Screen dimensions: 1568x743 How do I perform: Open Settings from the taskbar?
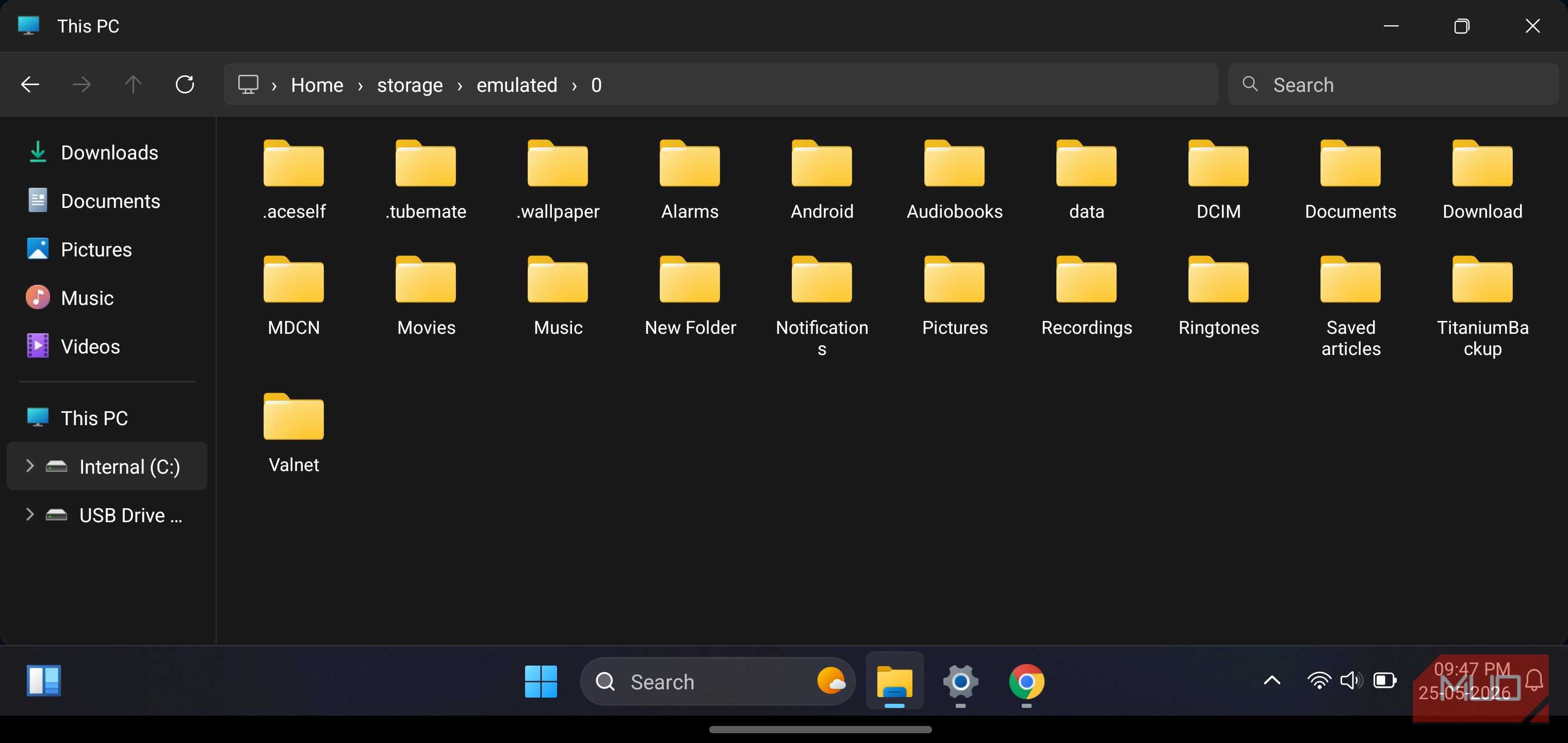960,681
